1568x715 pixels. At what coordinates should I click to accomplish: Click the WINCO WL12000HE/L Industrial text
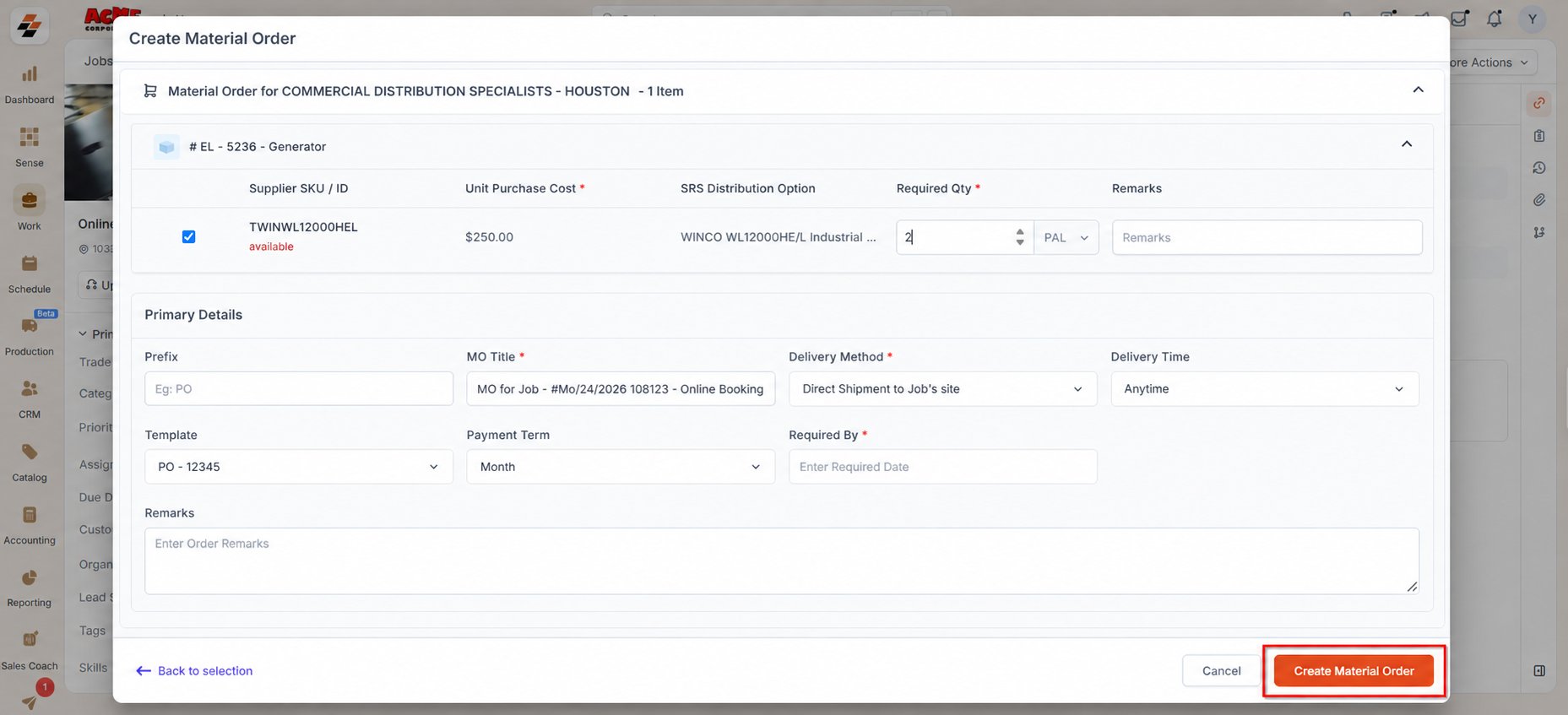click(778, 237)
